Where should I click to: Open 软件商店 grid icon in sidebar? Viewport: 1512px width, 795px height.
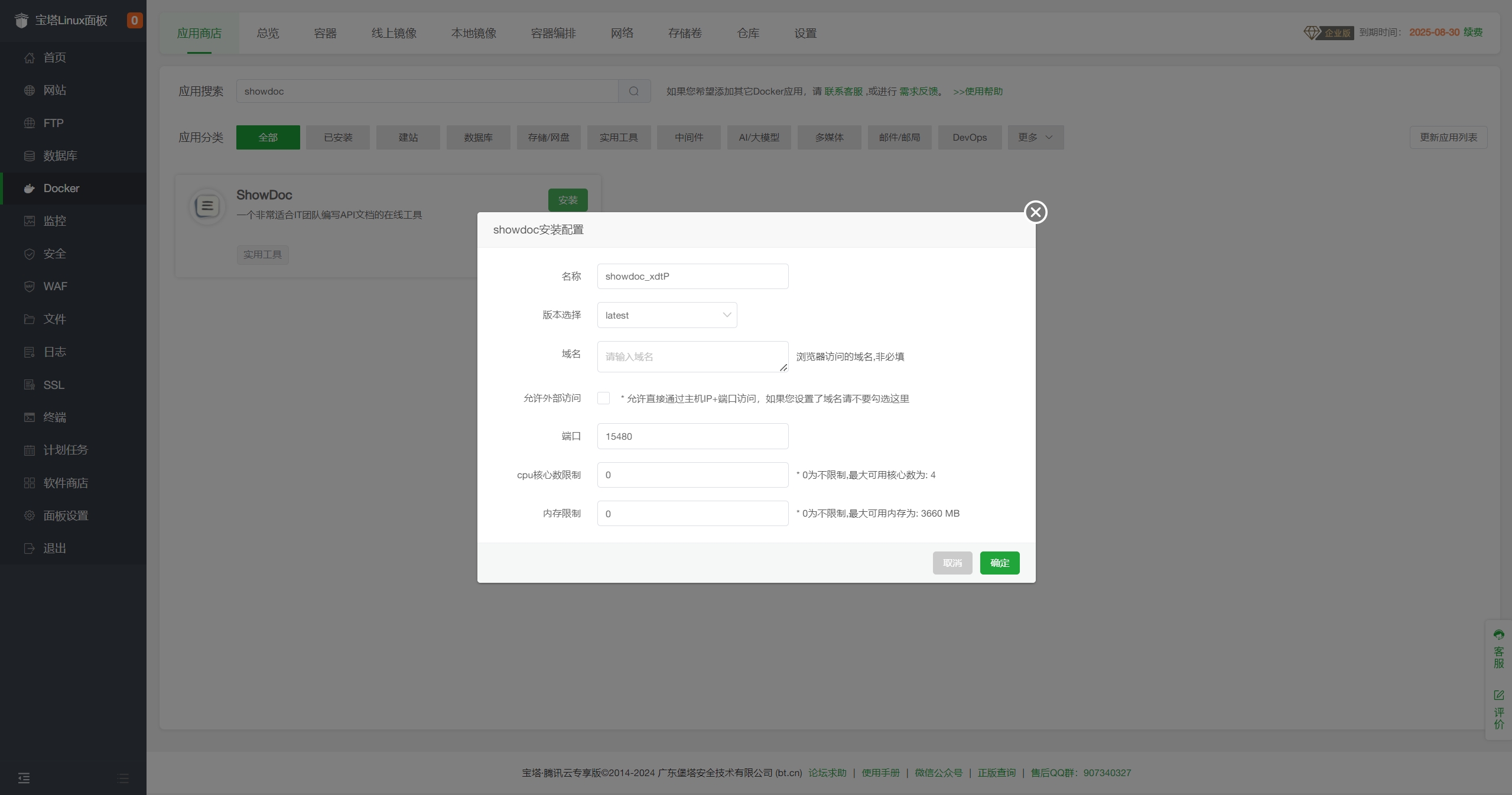tap(30, 483)
